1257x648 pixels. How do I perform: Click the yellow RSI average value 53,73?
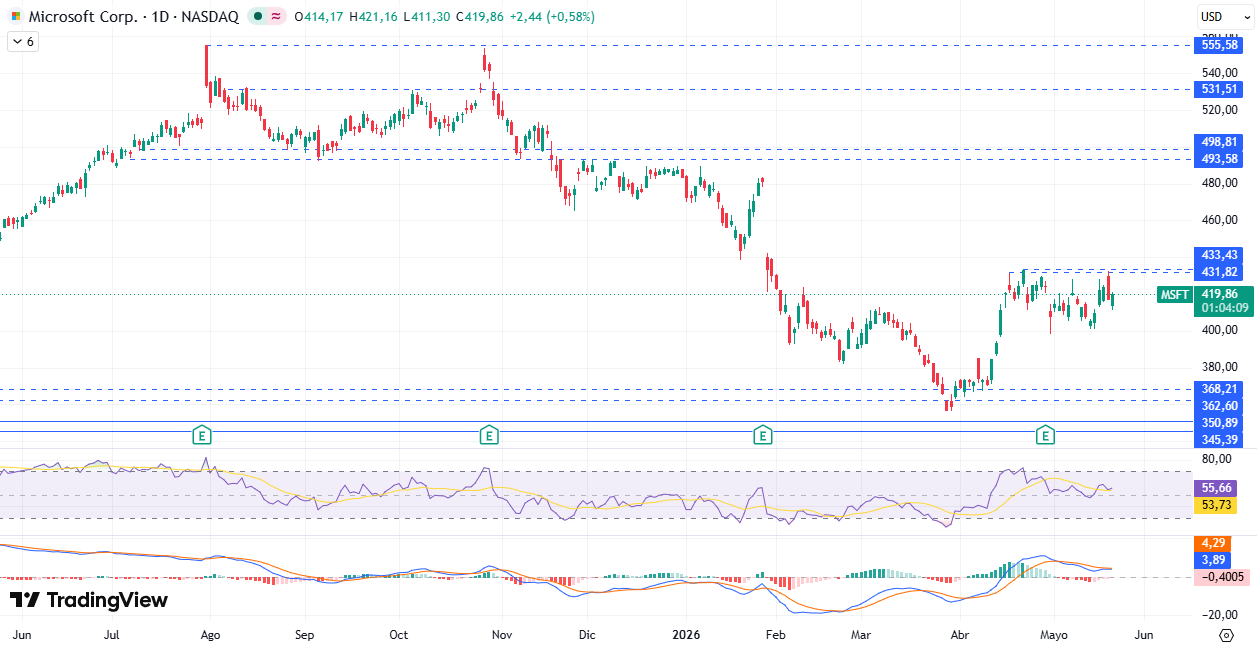(x=1216, y=505)
